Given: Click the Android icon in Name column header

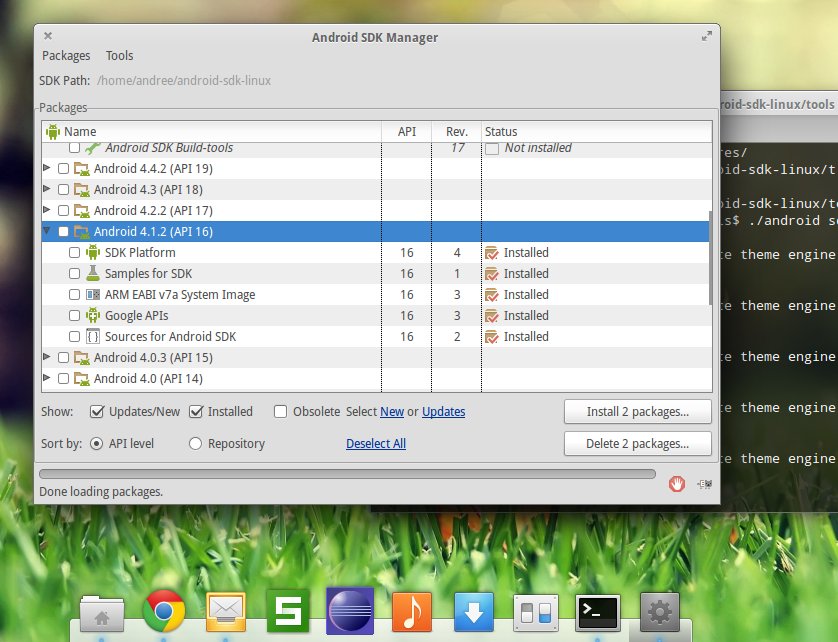Looking at the screenshot, I should click(x=52, y=132).
